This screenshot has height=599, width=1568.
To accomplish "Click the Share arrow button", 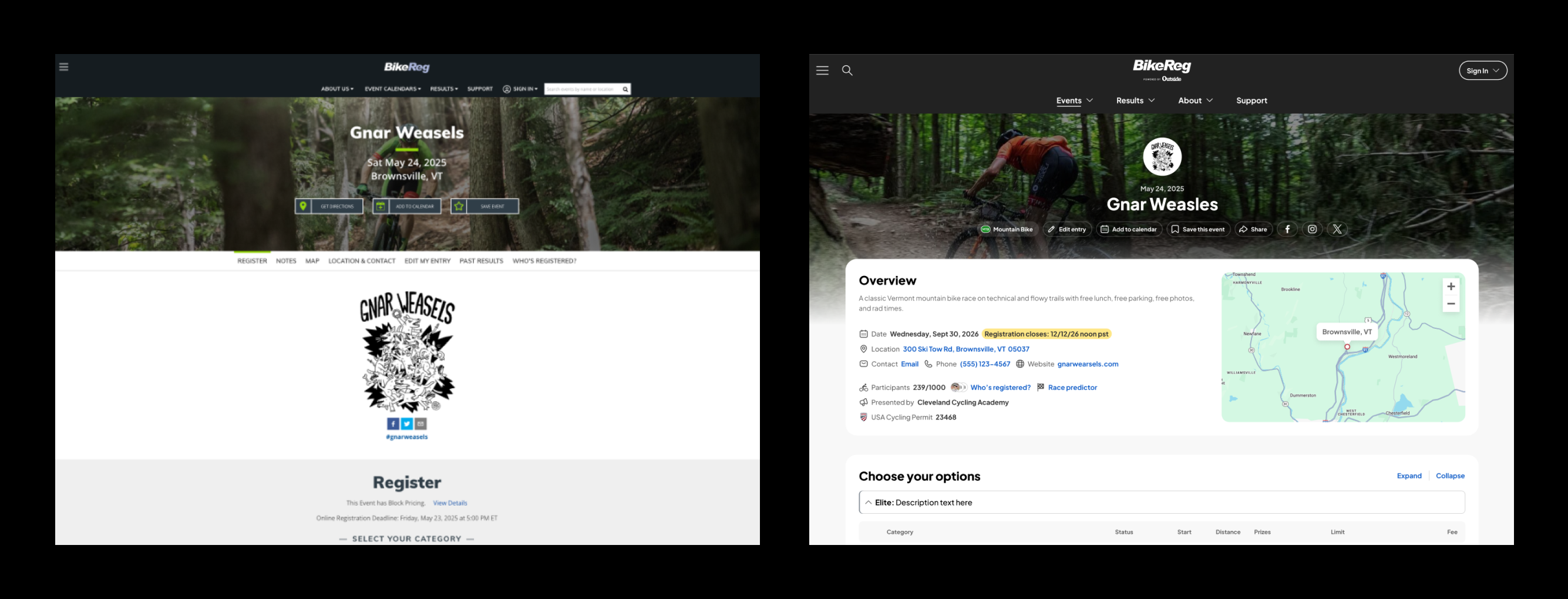I will (1253, 230).
